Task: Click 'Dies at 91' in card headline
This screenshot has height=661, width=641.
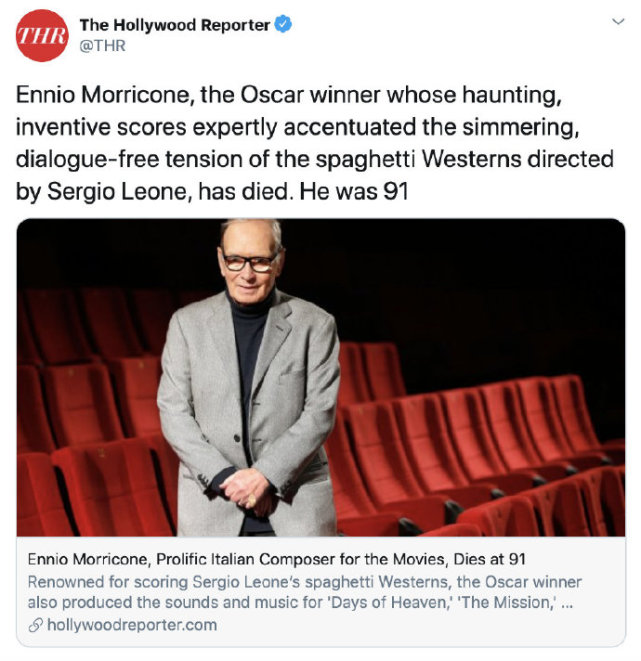Action: pyautogui.click(x=490, y=559)
